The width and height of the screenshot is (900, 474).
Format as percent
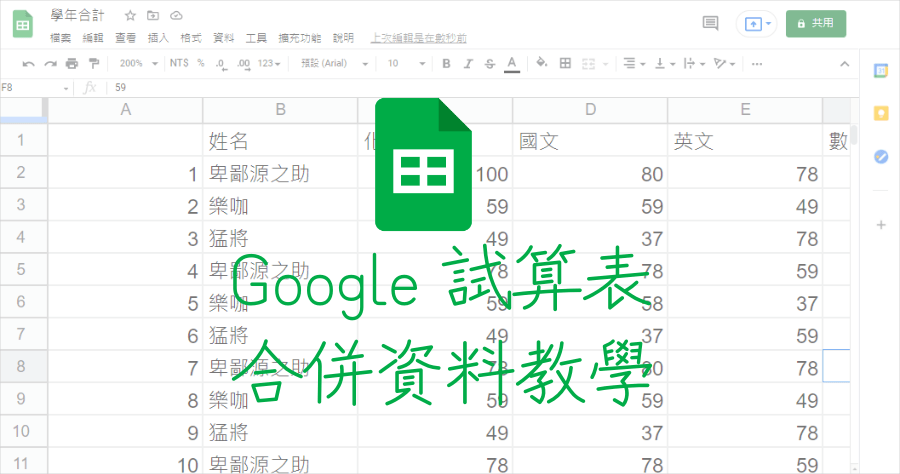(x=201, y=63)
